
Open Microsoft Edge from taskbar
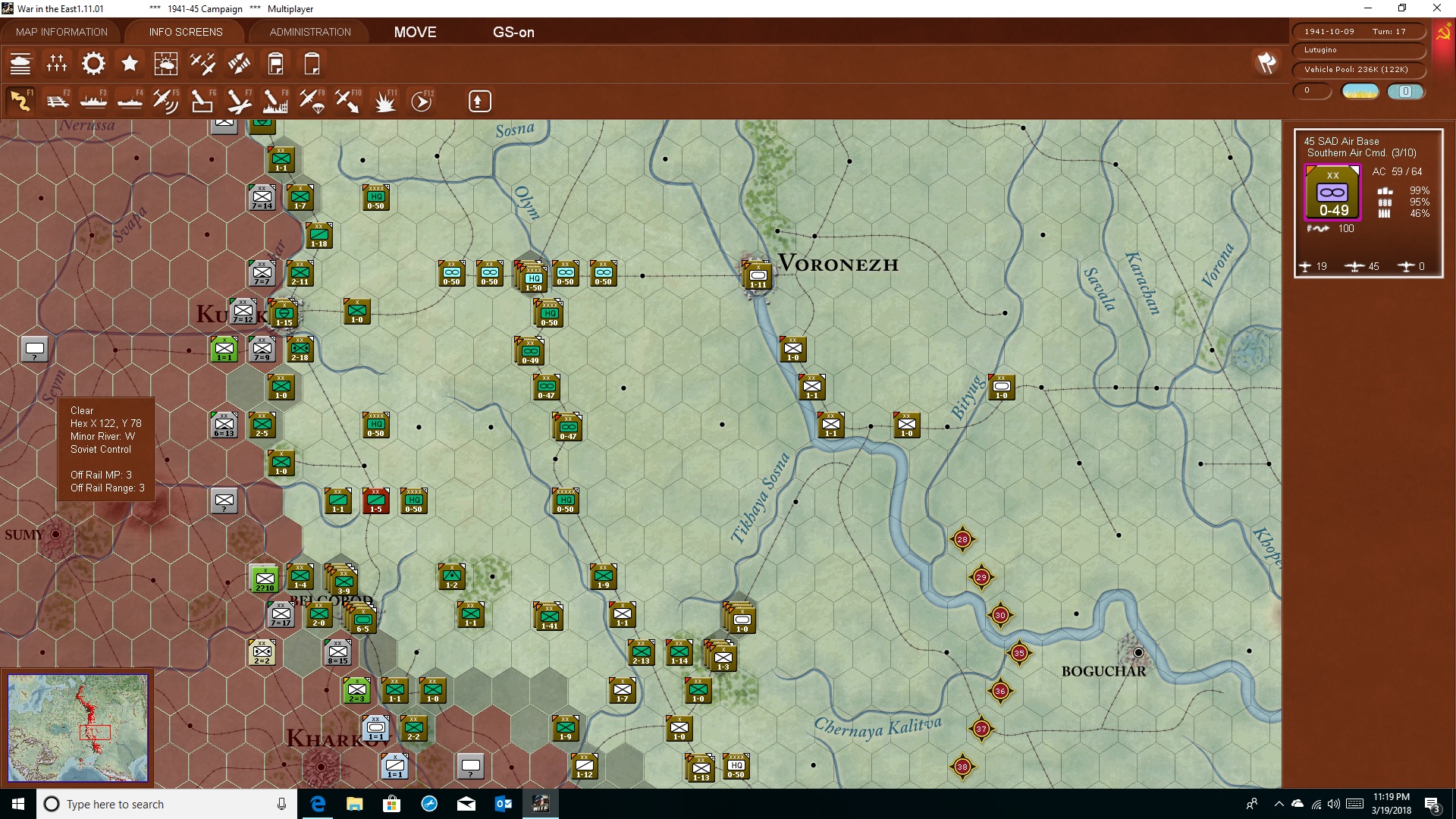coord(318,804)
